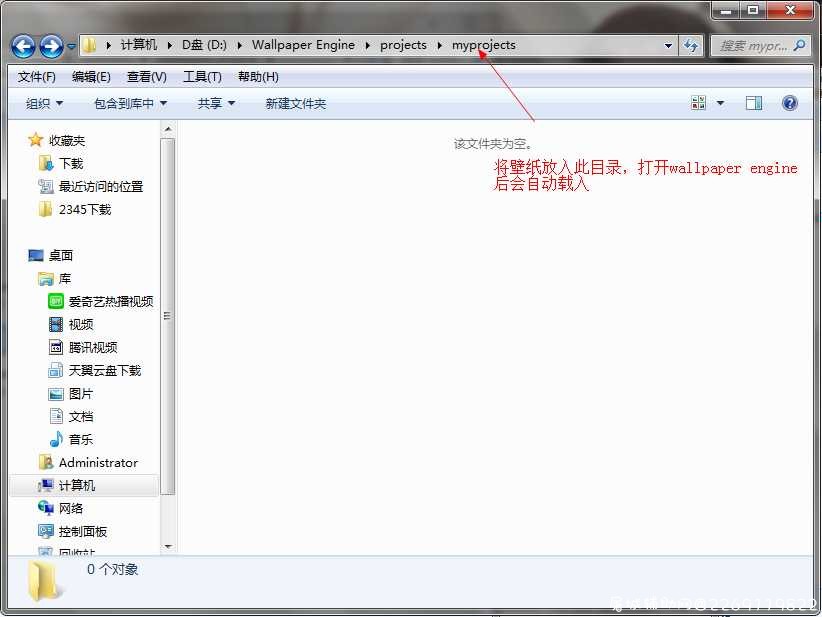Toggle the preview pane icon
This screenshot has width=822, height=617.
pos(754,103)
